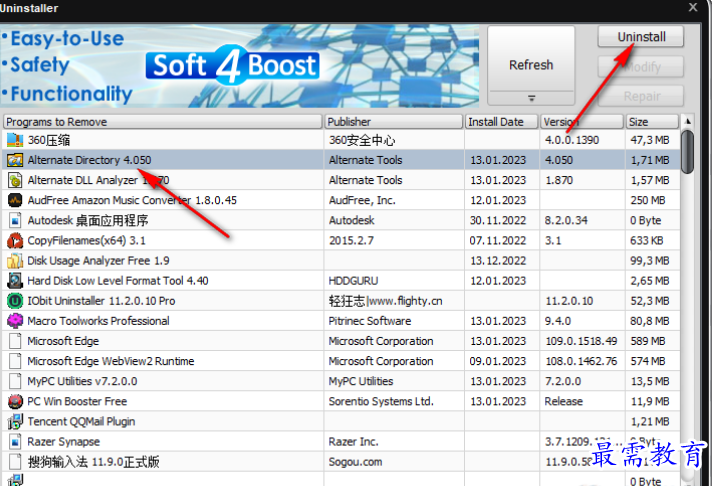
Task: Click the Alternate DLL Analyzer icon
Action: point(15,180)
